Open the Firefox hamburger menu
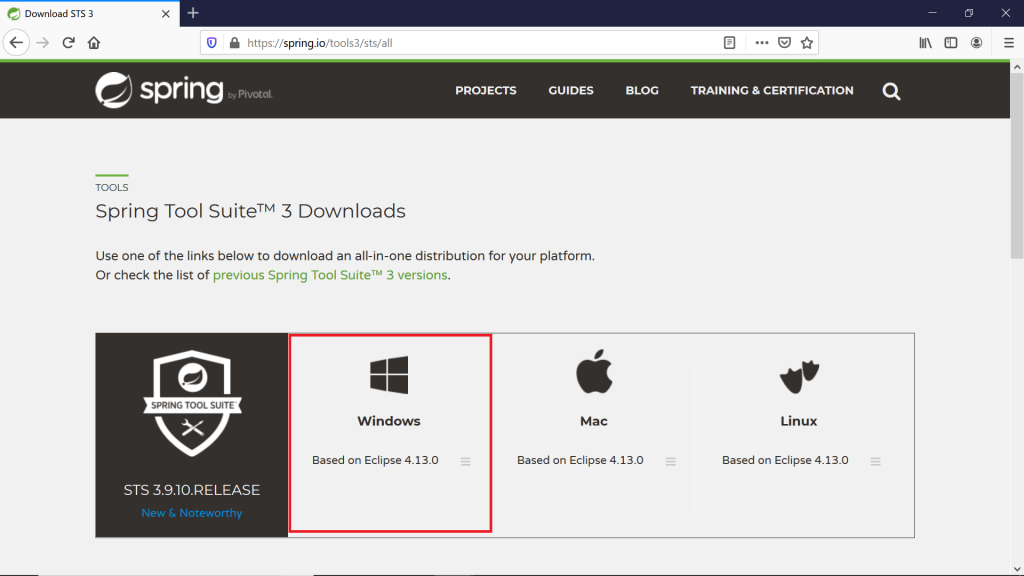 (x=1009, y=43)
